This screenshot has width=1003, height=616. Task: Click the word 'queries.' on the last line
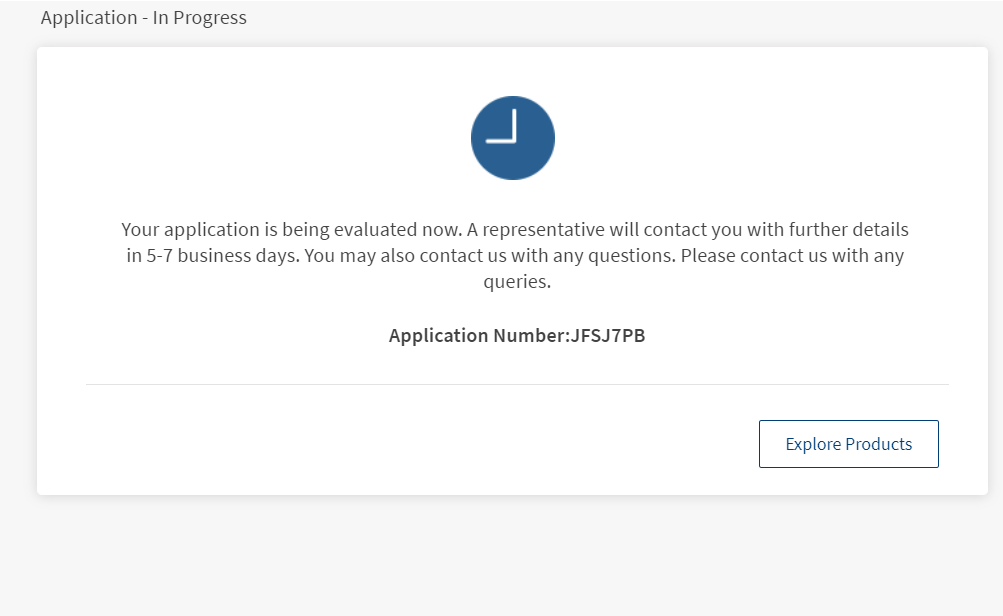[517, 281]
